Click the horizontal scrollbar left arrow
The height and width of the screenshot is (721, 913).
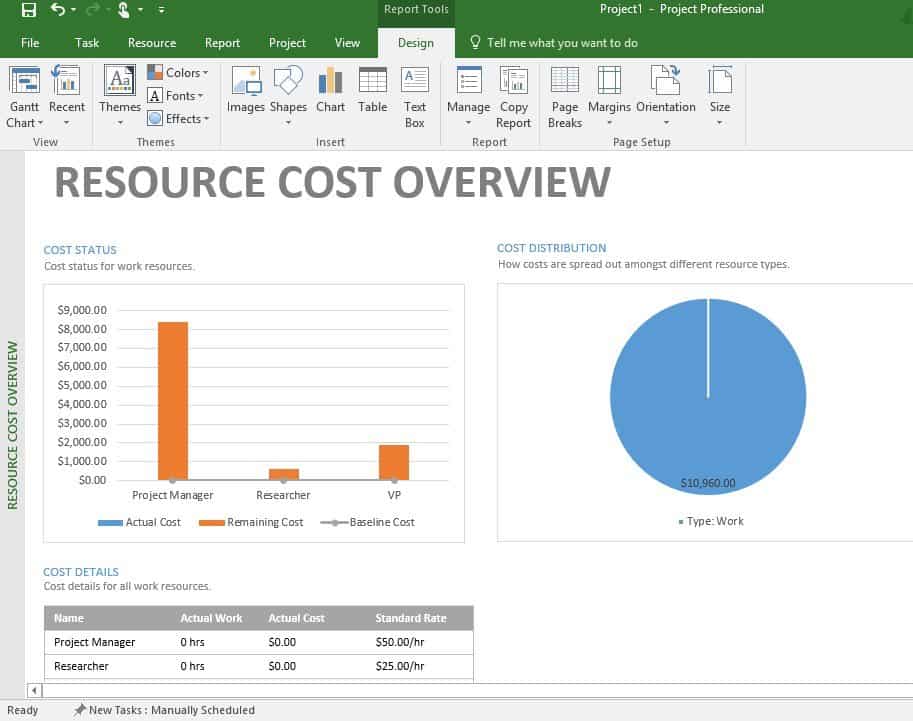(35, 690)
